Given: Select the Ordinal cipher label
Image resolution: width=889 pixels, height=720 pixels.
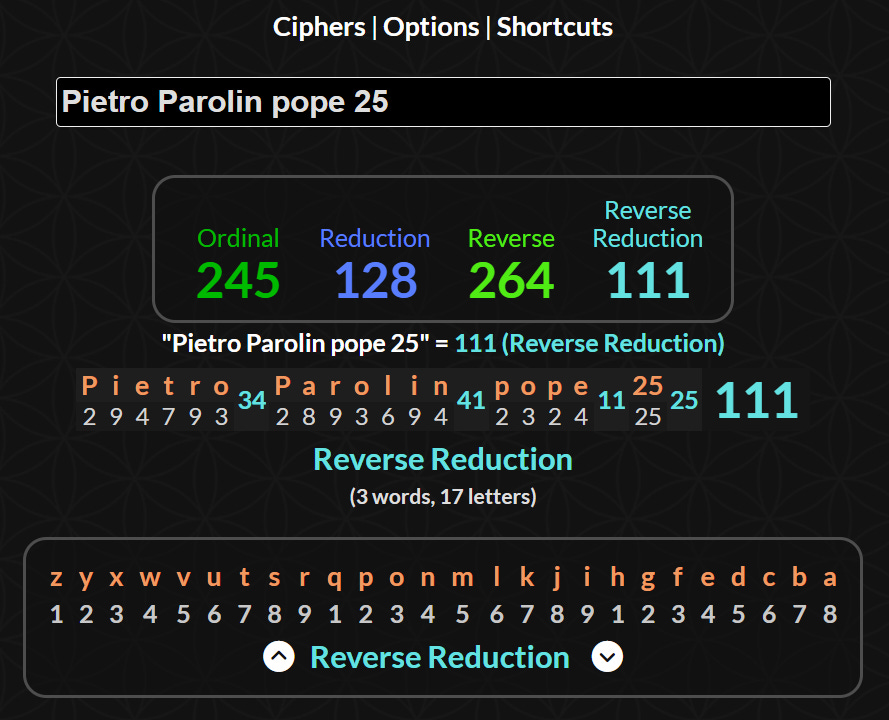Looking at the screenshot, I should 238,238.
